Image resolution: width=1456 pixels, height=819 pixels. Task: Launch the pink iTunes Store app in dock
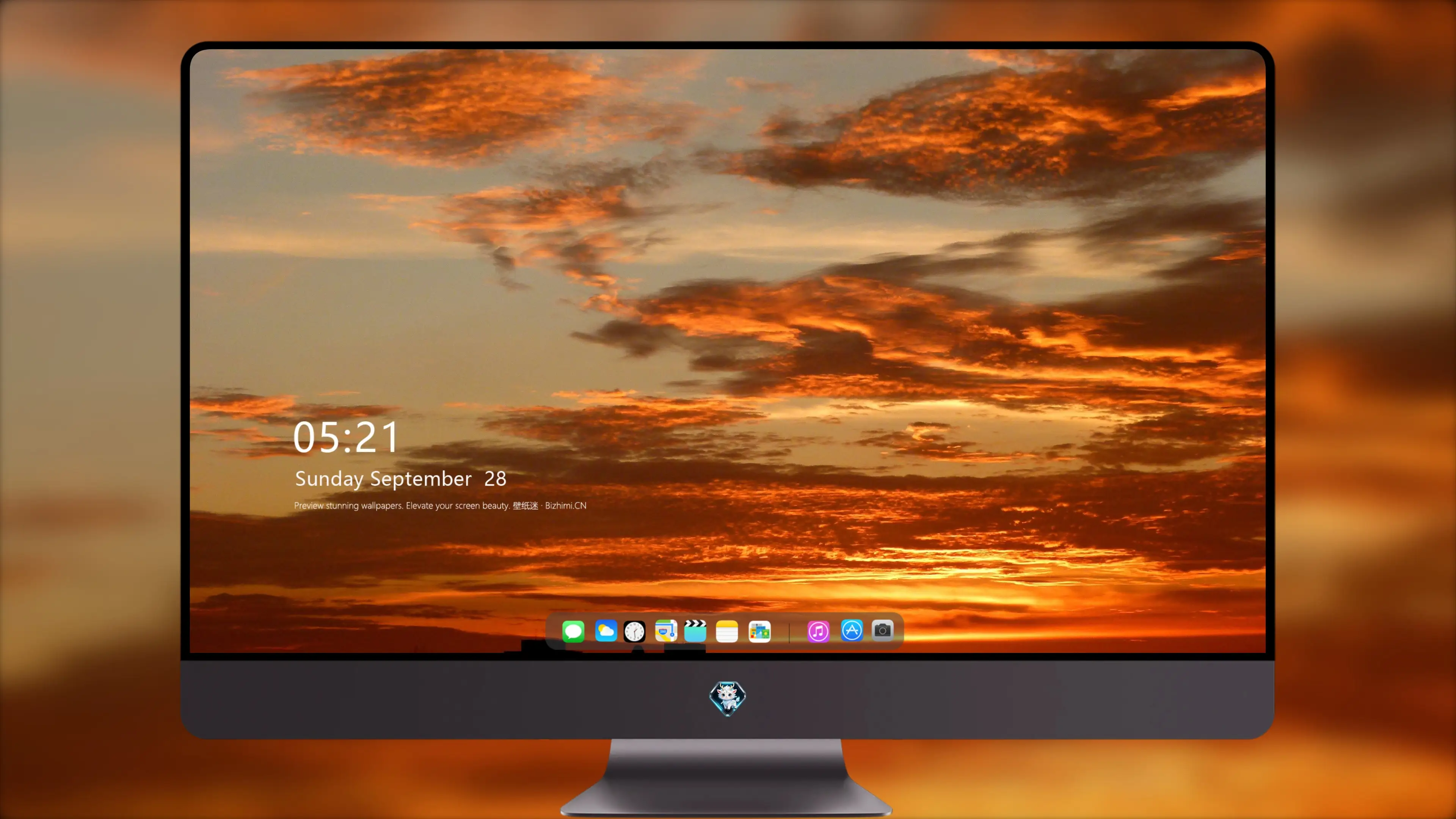click(x=819, y=631)
